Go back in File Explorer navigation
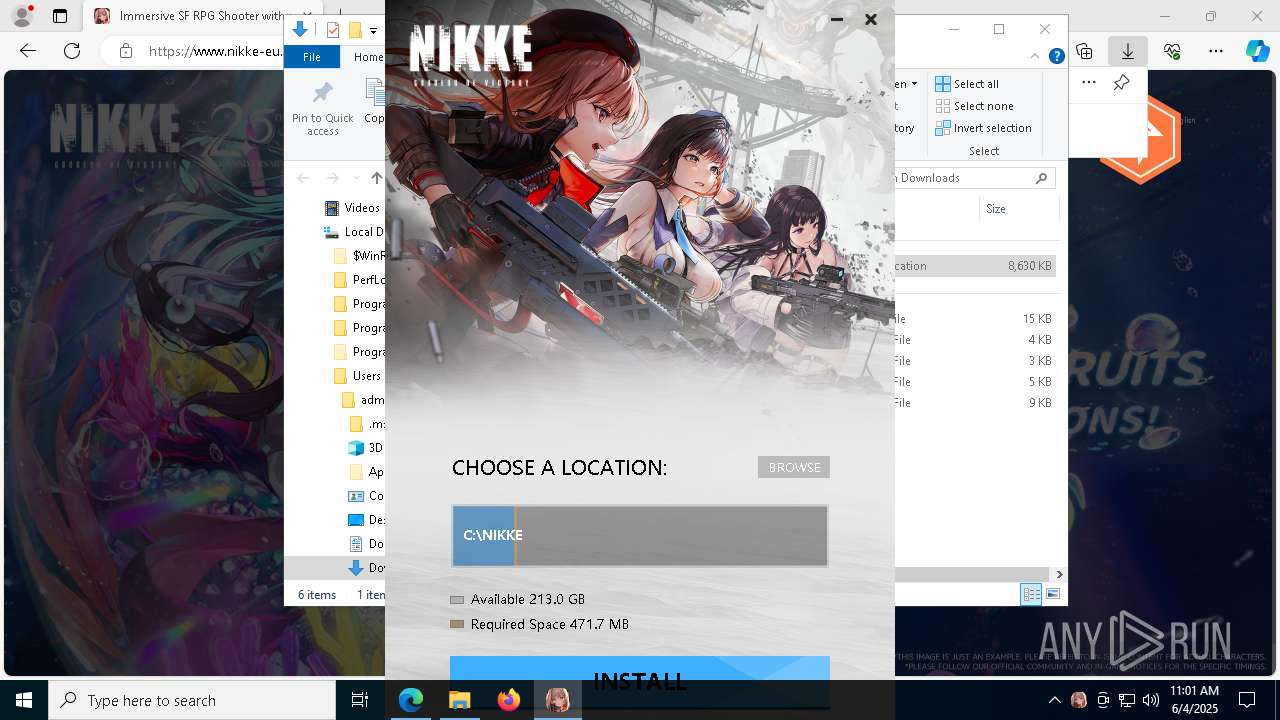This screenshot has height=720, width=1280. click(303, 178)
